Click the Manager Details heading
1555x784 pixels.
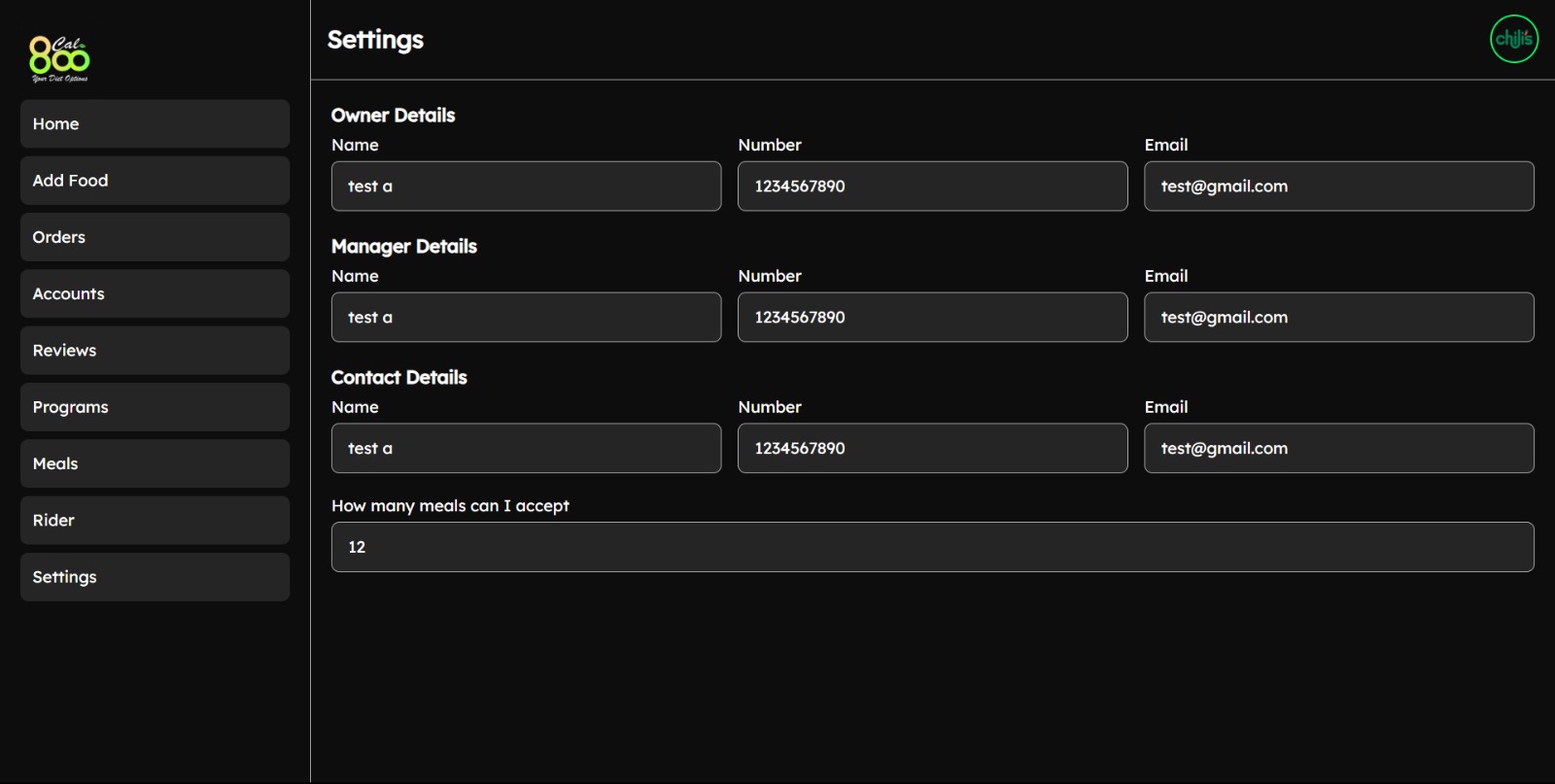coord(404,247)
